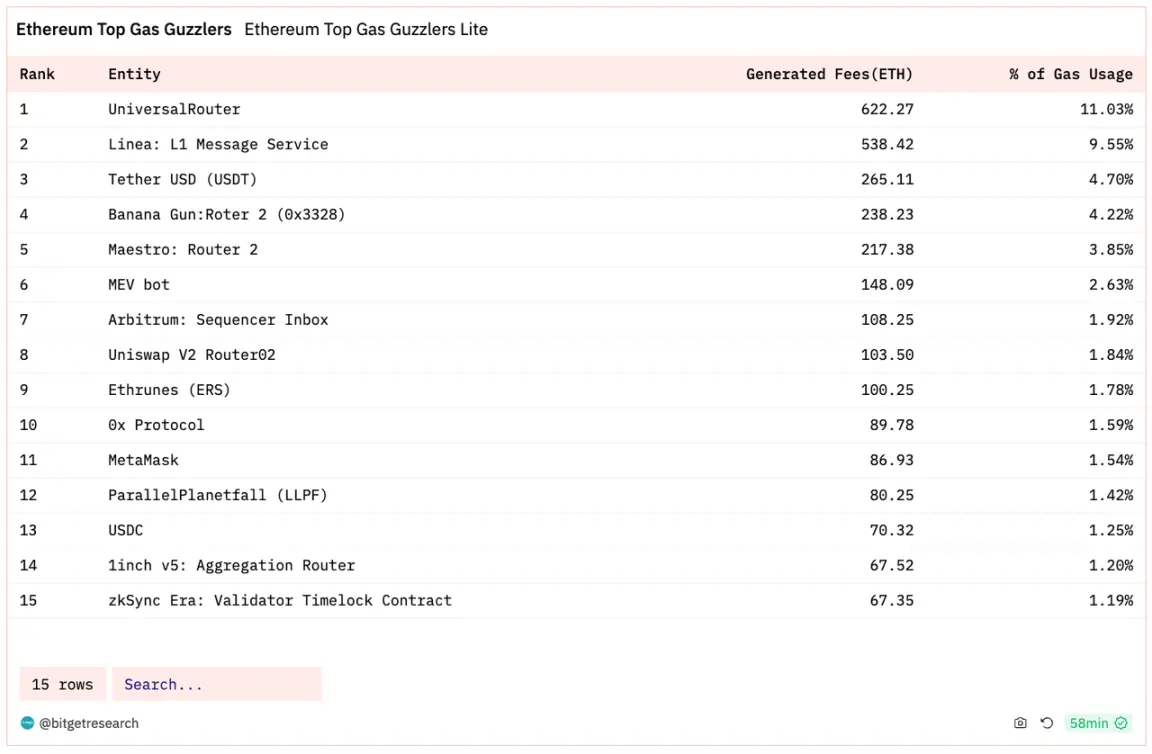The width and height of the screenshot is (1152, 754).
Task: Sort by Entity column header
Action: click(134, 74)
